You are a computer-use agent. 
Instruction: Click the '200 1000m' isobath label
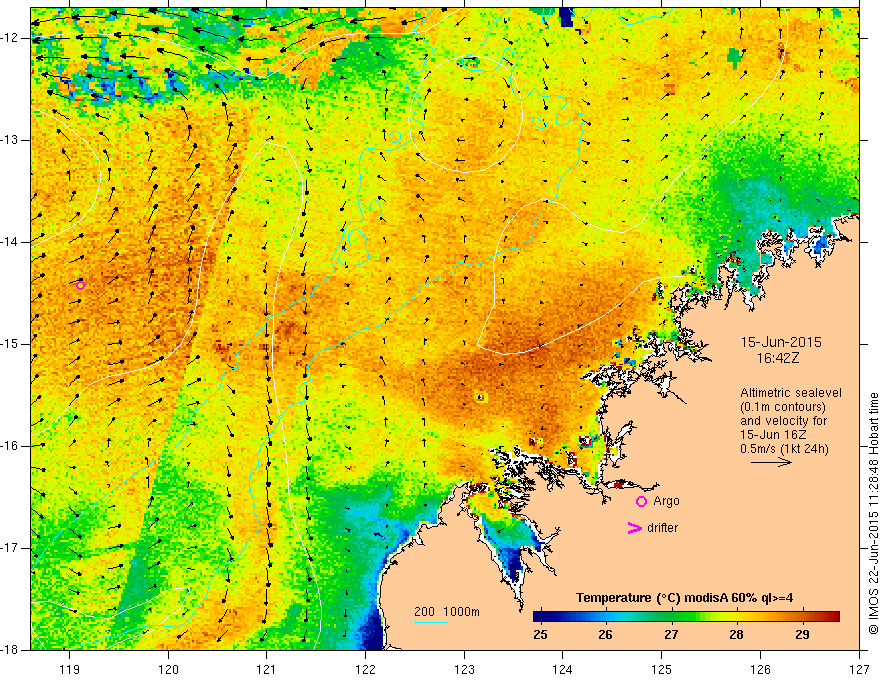point(447,612)
